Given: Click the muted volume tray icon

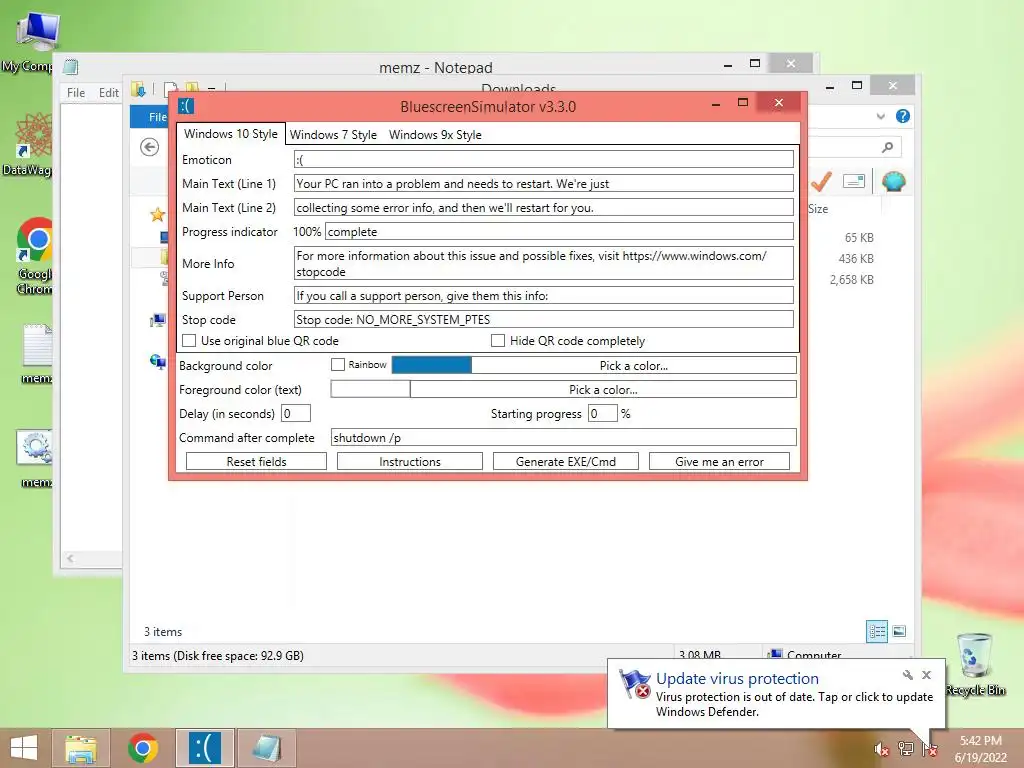Looking at the screenshot, I should (x=881, y=749).
